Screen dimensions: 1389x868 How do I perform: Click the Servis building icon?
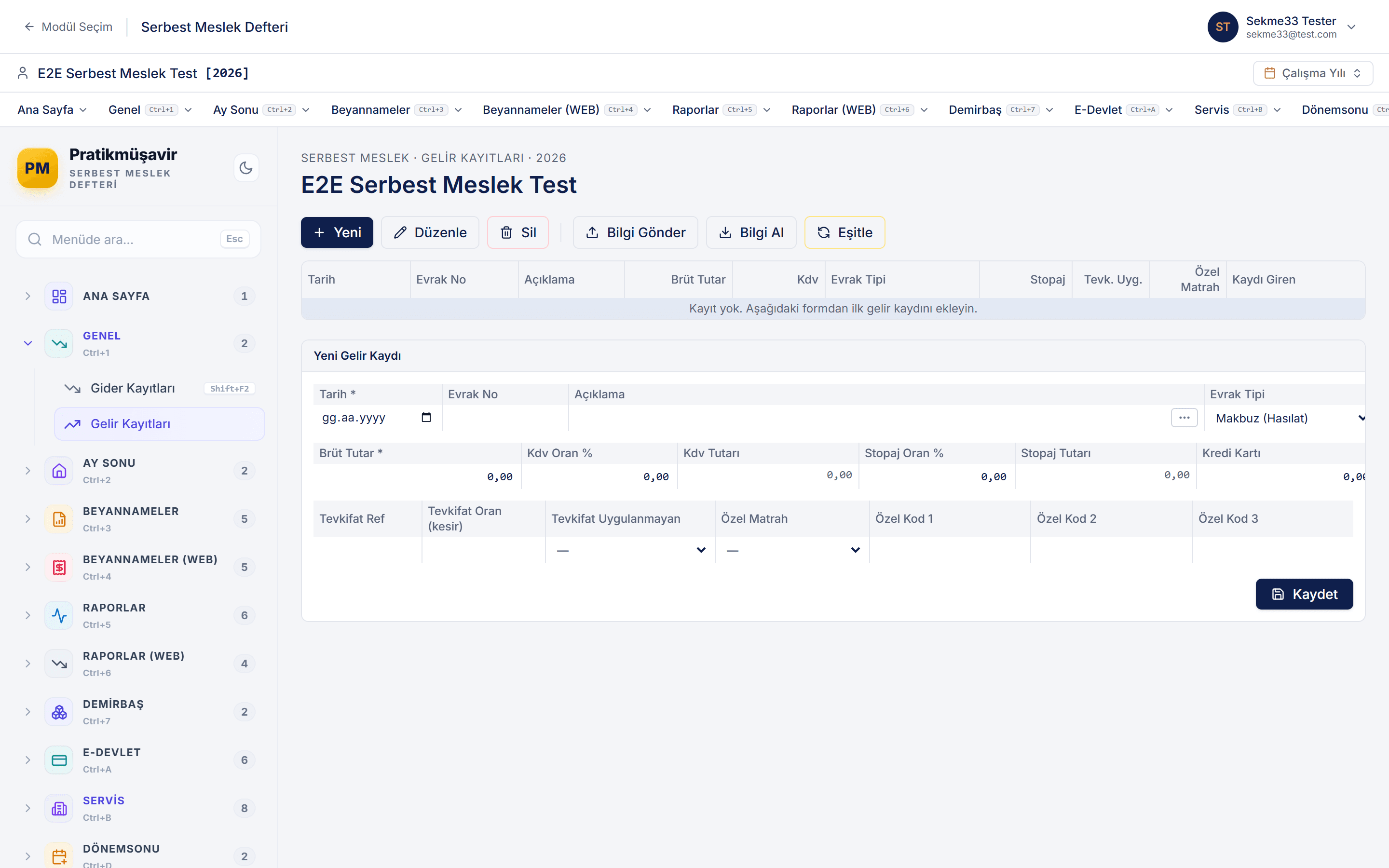point(59,808)
